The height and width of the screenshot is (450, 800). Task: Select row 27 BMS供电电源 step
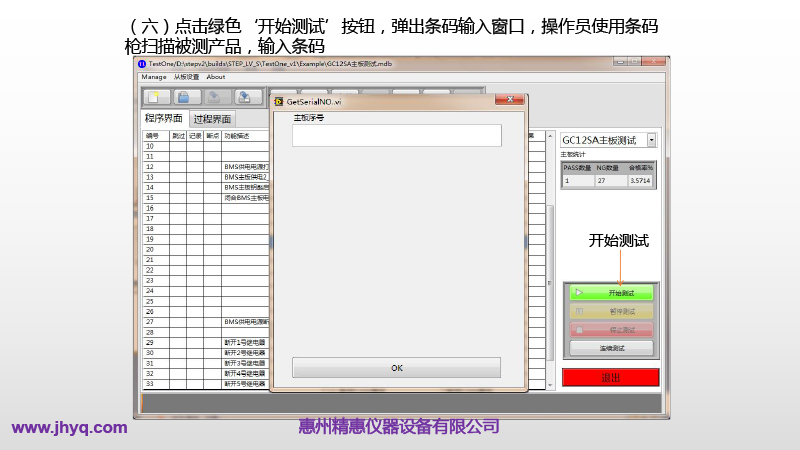coord(206,322)
